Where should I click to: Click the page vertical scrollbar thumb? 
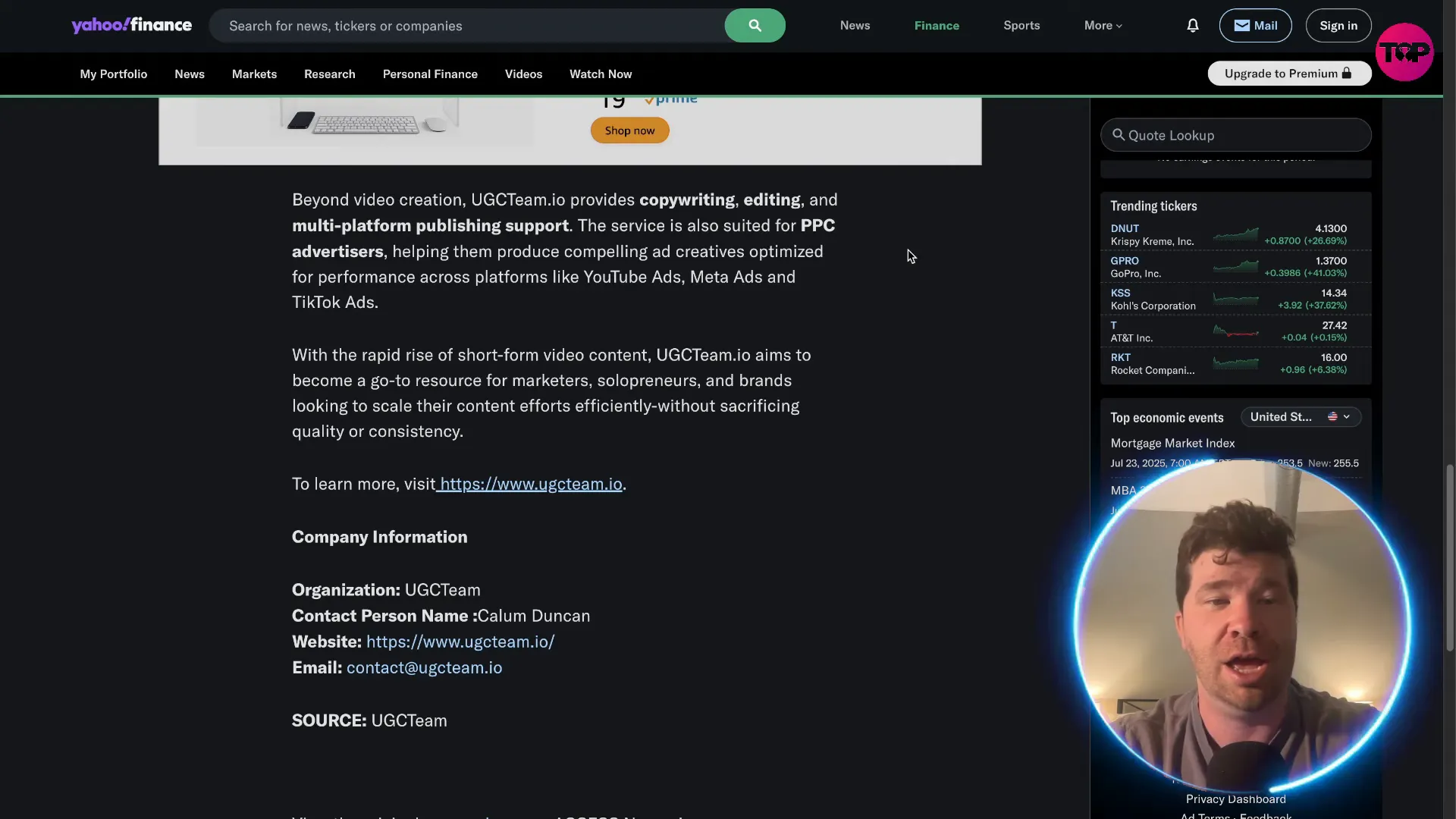point(1450,557)
